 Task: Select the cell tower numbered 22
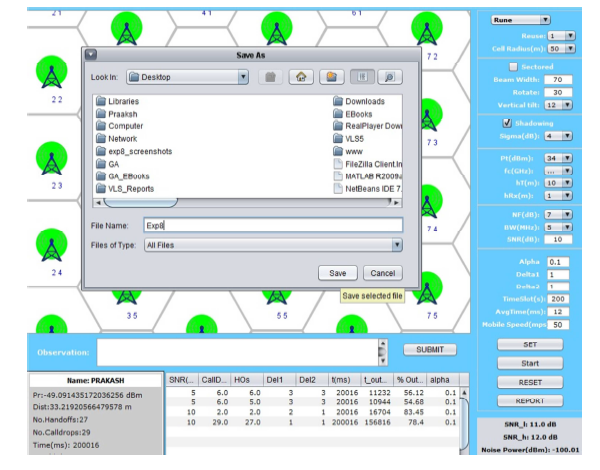pos(52,74)
